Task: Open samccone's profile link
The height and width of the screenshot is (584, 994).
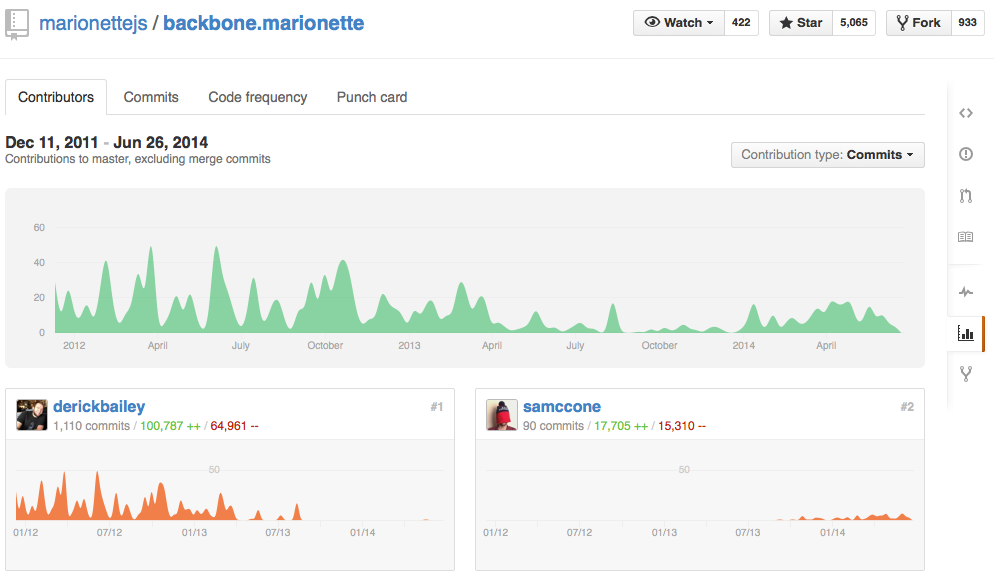Action: pyautogui.click(x=562, y=406)
